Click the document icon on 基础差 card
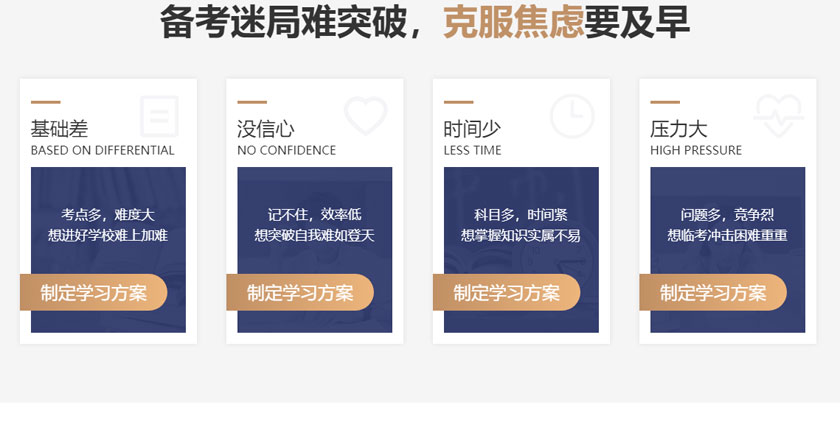The width and height of the screenshot is (840, 441). (159, 116)
